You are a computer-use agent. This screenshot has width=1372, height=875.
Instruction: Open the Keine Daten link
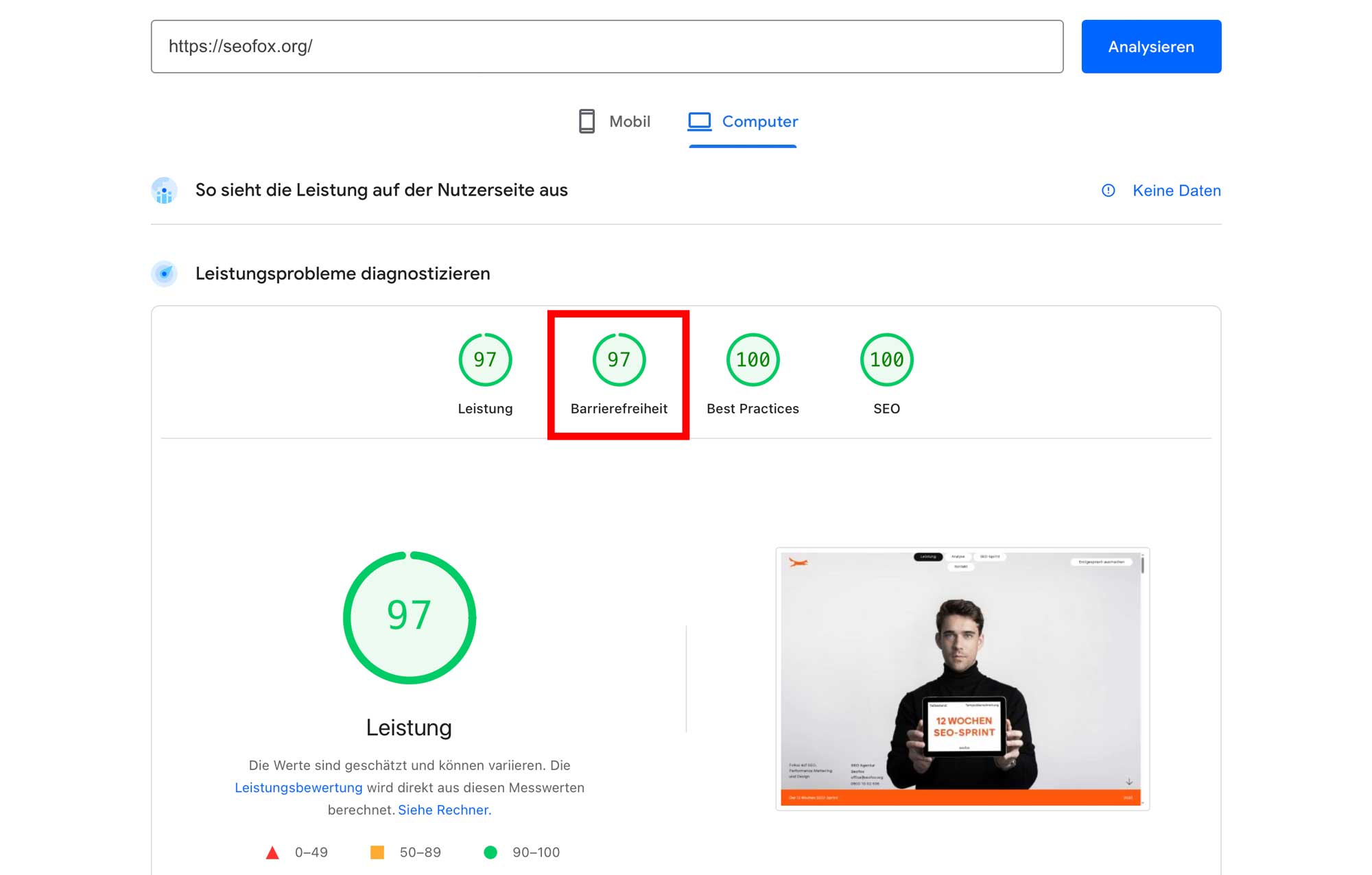pyautogui.click(x=1176, y=191)
